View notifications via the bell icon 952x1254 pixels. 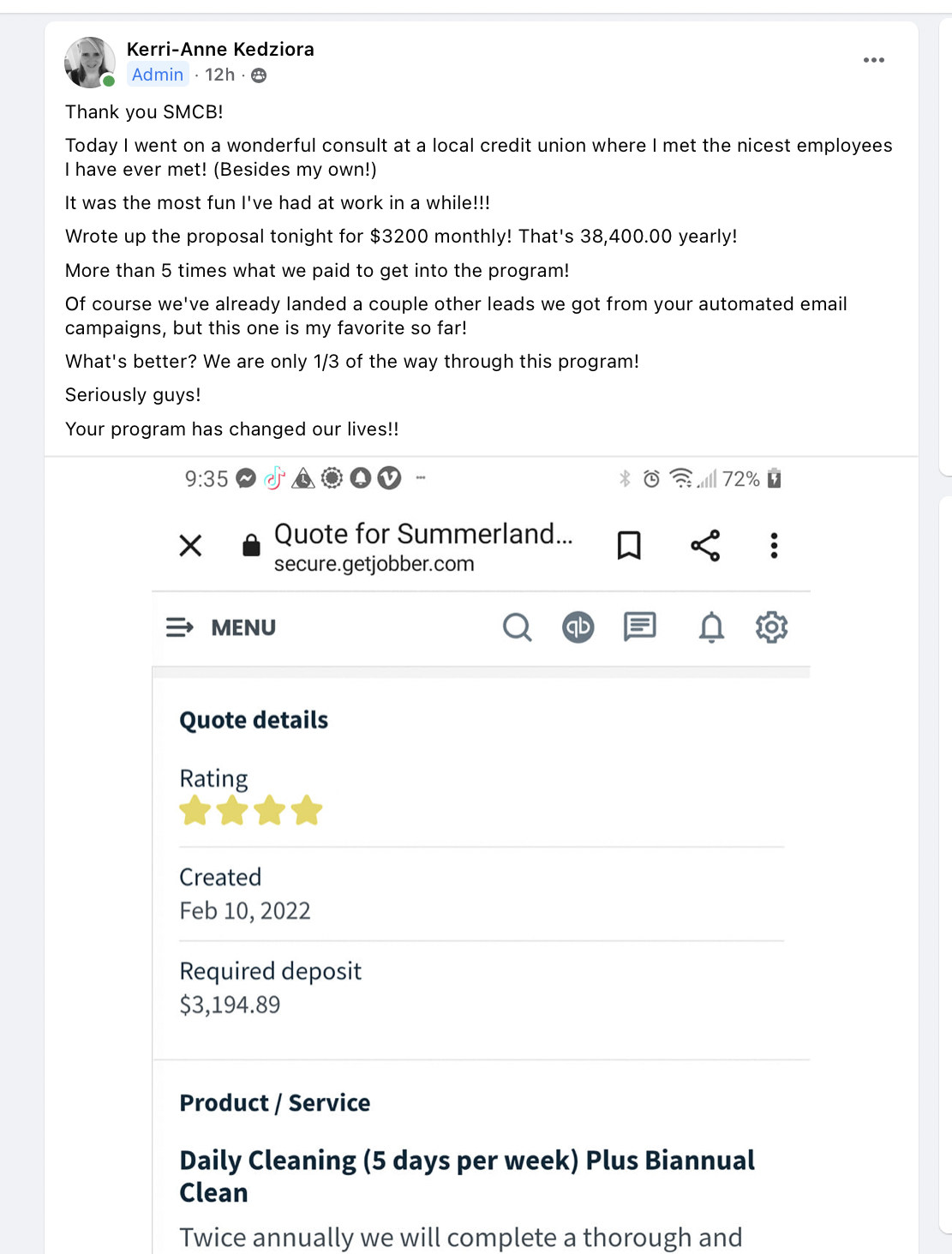[711, 627]
